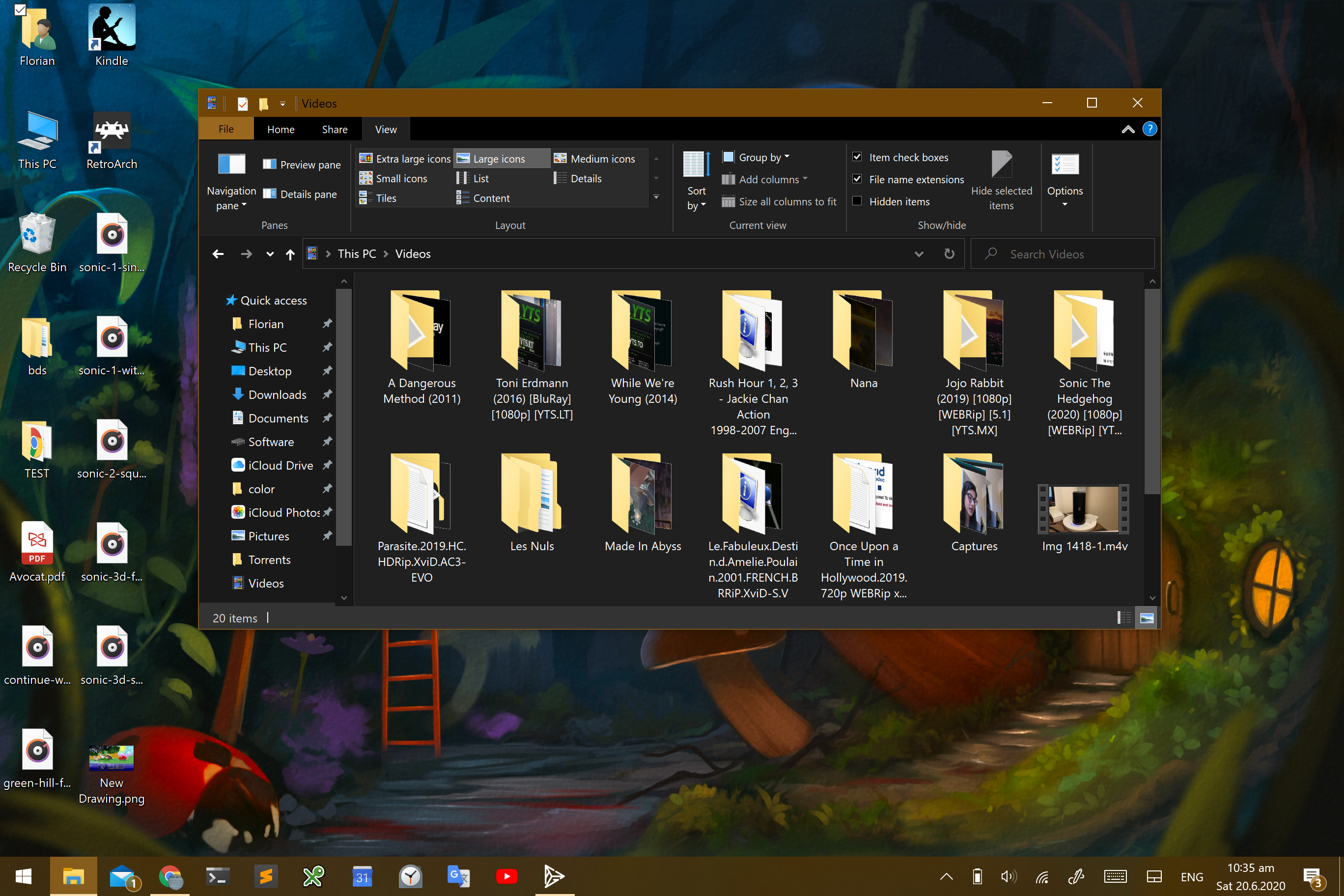Click the navigation pane scrollbar thumb

343,417
